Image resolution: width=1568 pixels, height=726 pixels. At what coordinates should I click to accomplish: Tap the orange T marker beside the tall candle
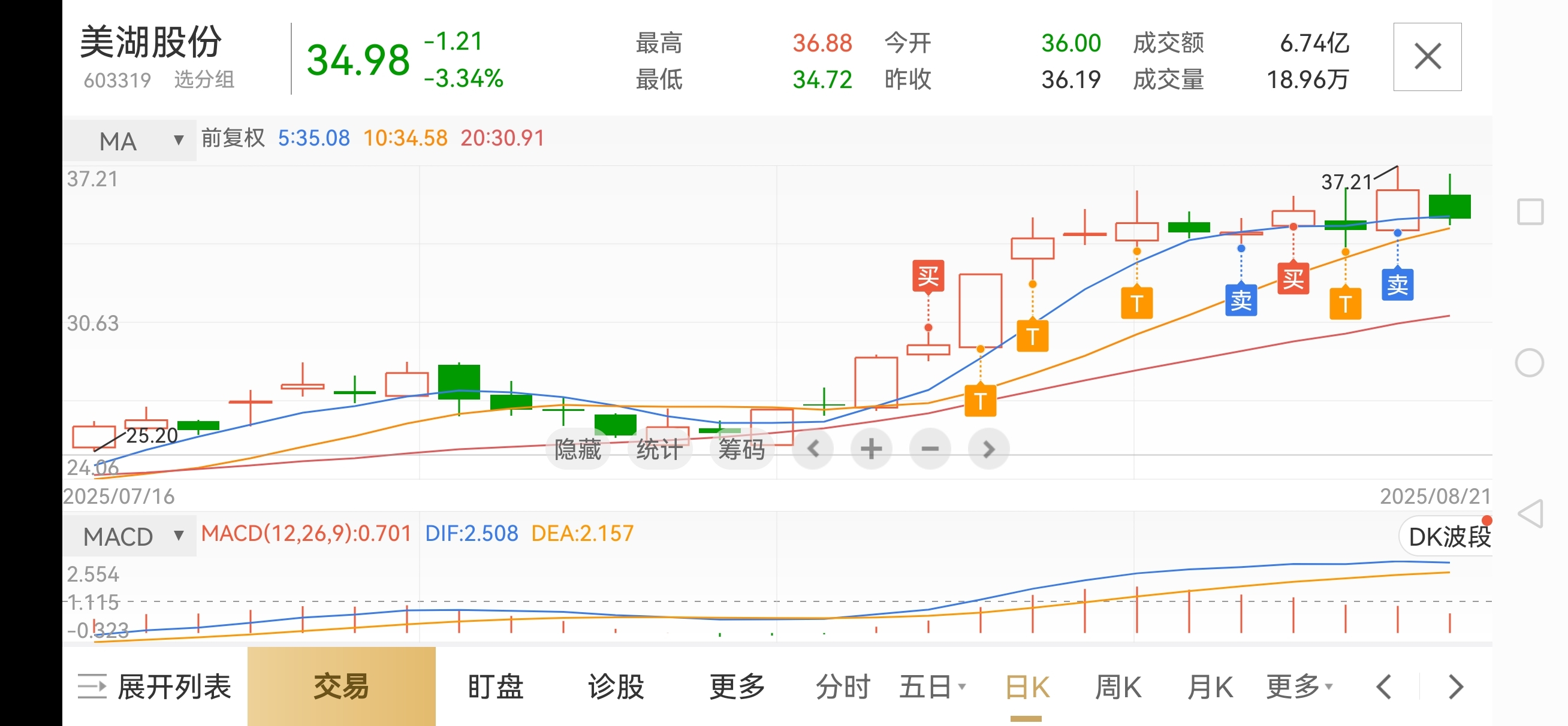[x=1032, y=336]
